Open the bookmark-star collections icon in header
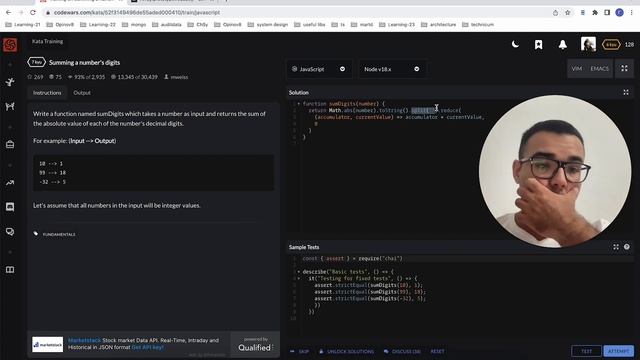The height and width of the screenshot is (360, 640). pos(539,44)
